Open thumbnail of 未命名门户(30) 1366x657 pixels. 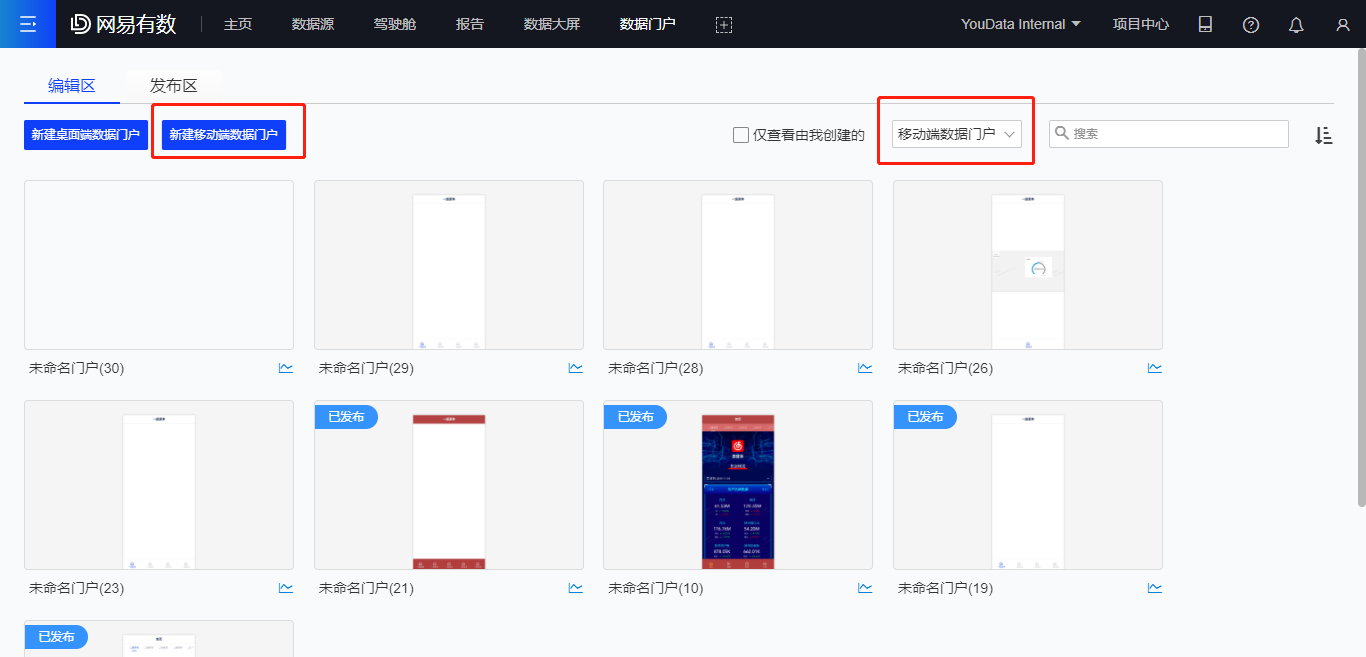pos(159,265)
